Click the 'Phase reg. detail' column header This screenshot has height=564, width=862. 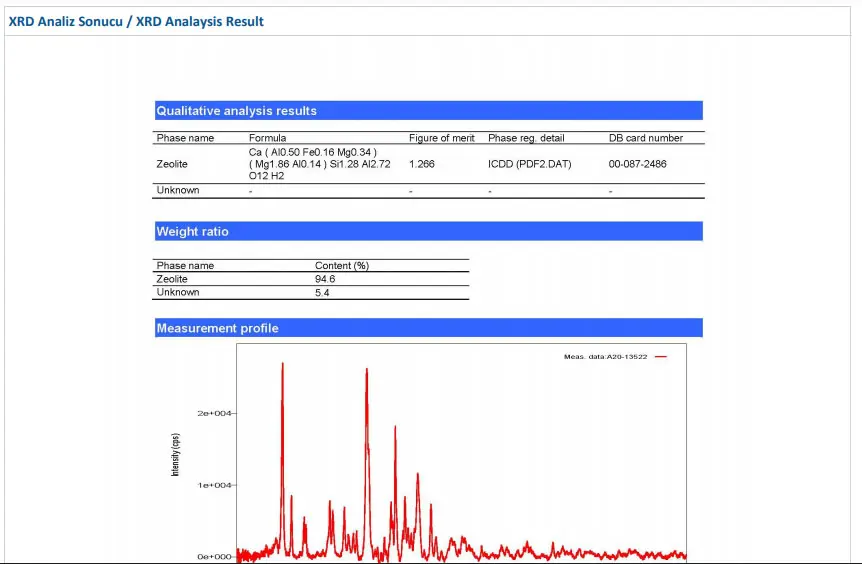coord(526,138)
